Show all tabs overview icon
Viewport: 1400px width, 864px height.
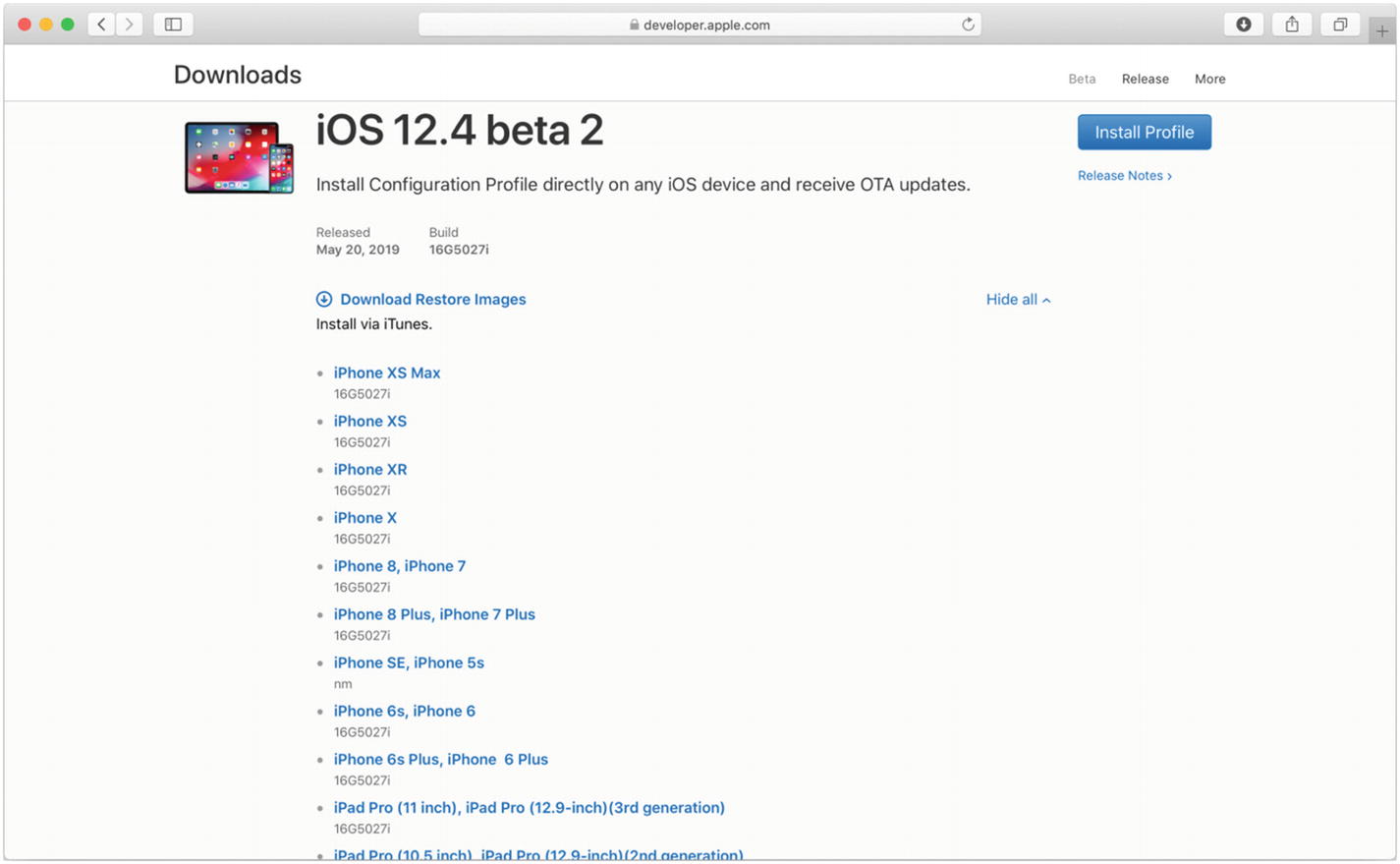tap(1340, 25)
